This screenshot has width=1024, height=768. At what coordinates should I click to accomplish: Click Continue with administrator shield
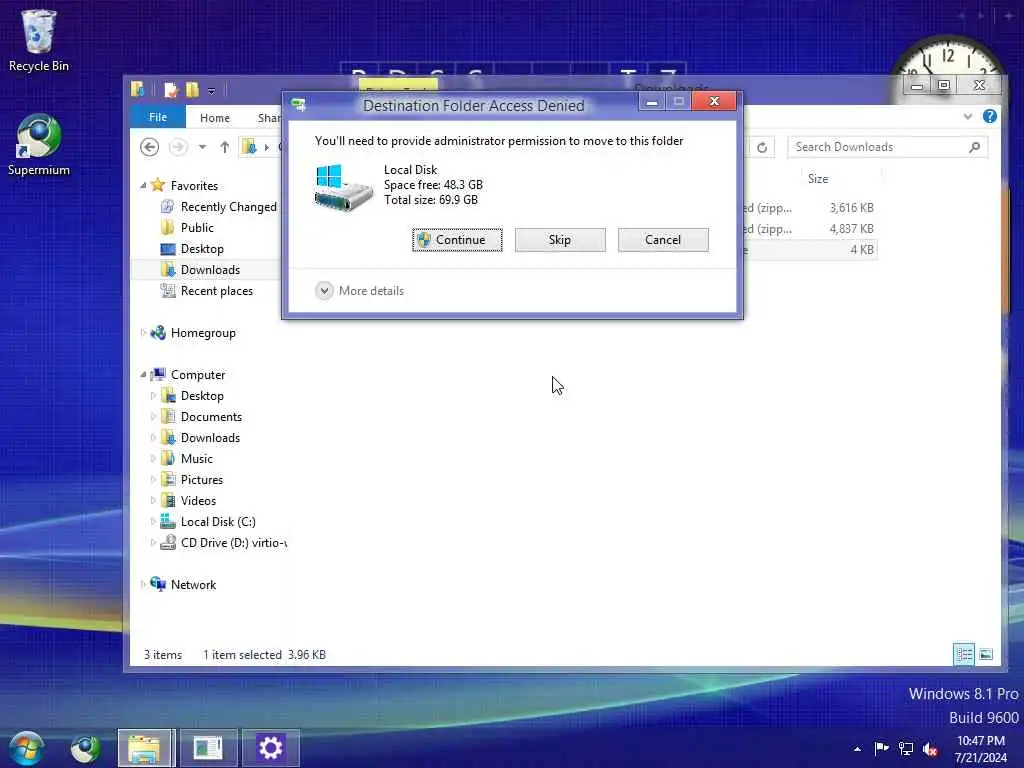(x=457, y=240)
